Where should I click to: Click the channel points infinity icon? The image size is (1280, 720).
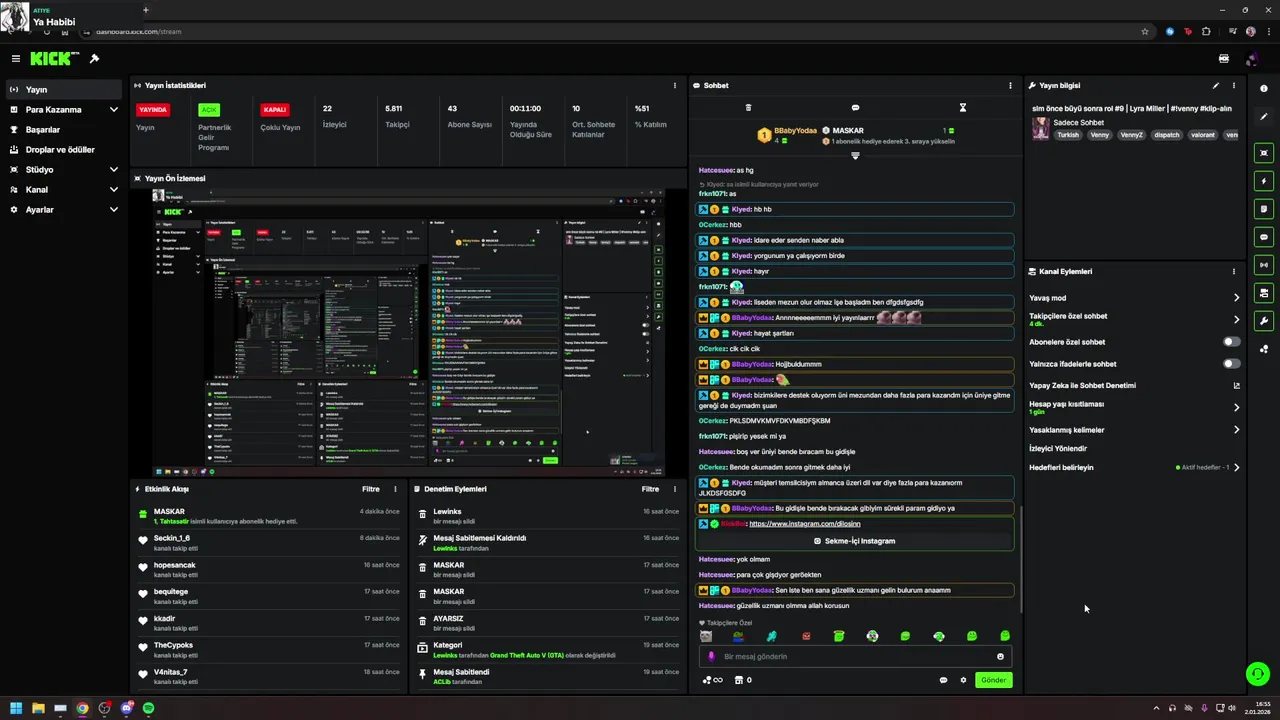(x=712, y=680)
